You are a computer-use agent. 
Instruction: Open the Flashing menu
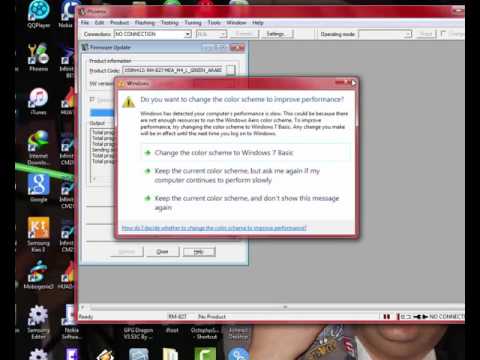tap(145, 23)
